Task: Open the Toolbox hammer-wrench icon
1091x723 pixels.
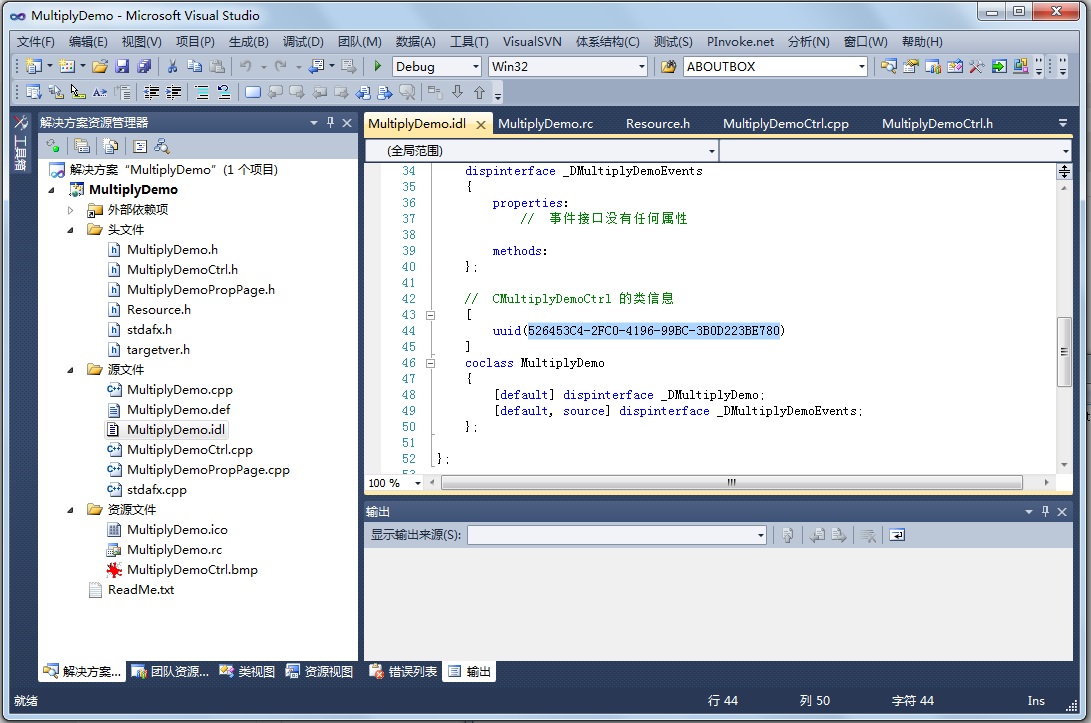Action: click(x=977, y=66)
